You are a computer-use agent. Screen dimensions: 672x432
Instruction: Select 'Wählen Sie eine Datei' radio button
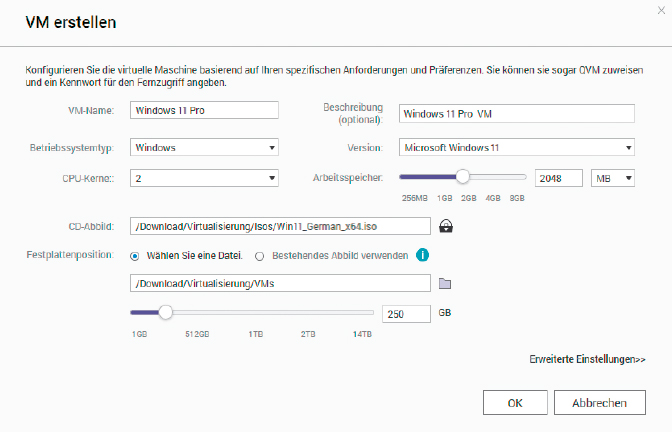click(x=135, y=256)
